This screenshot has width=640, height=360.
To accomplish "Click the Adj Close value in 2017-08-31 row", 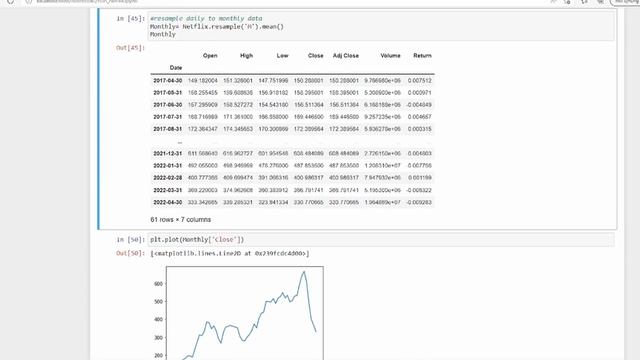I will tap(344, 129).
